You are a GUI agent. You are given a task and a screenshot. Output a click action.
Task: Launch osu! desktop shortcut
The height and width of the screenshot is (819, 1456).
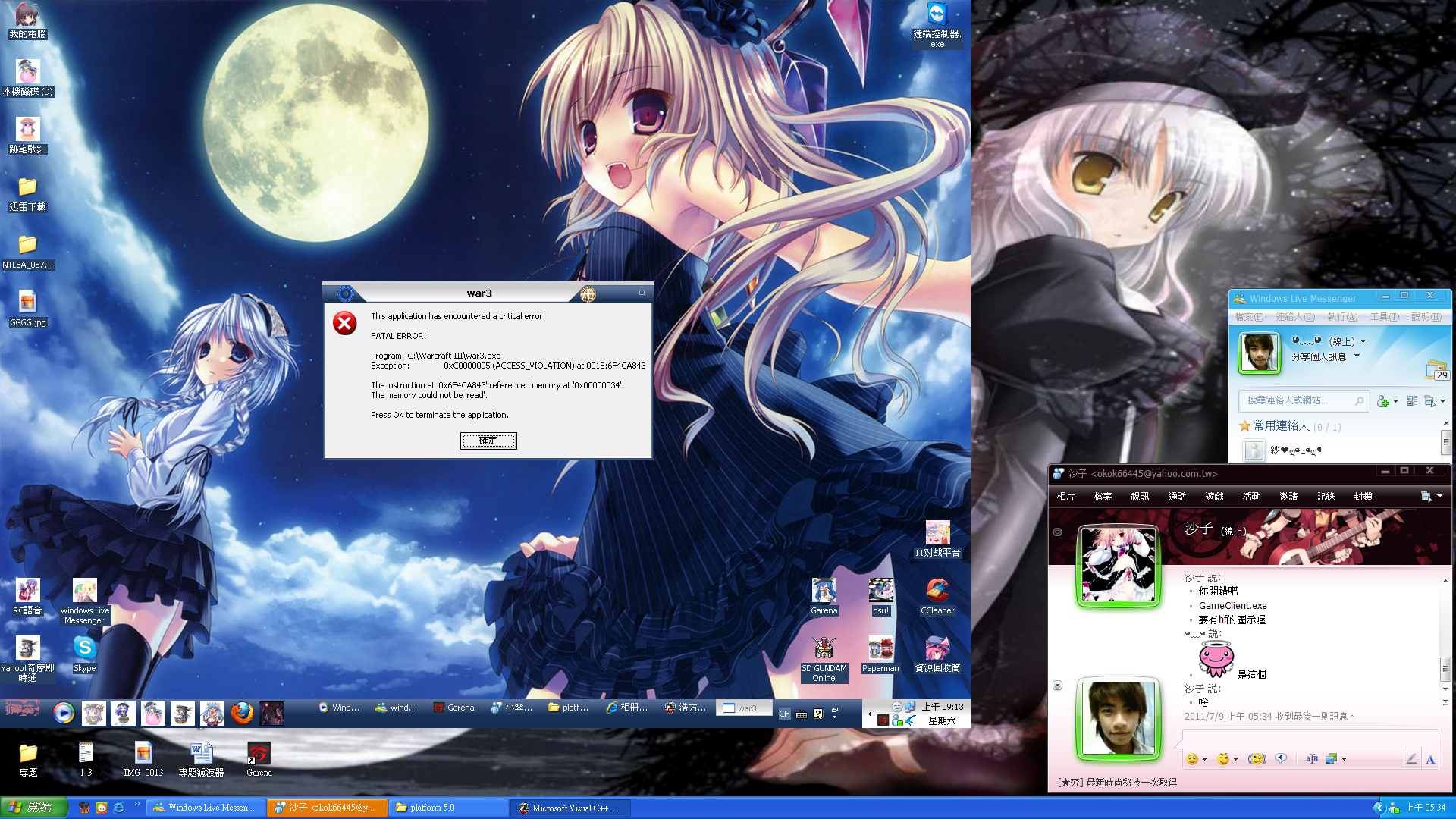click(880, 597)
